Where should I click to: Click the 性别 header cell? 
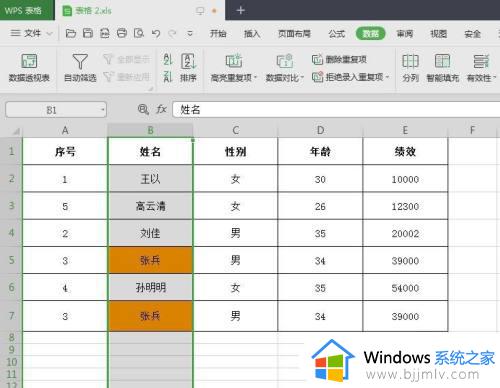pyautogui.click(x=236, y=151)
